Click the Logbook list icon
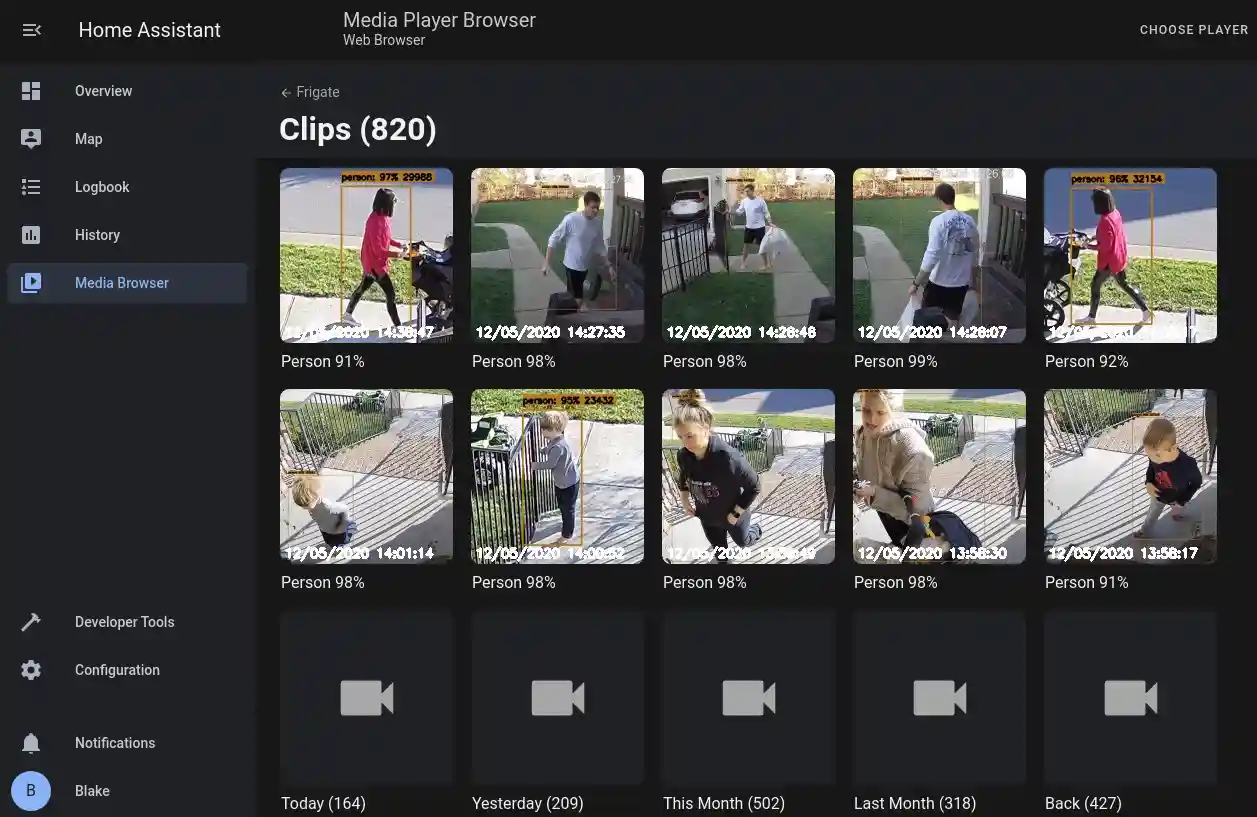 point(31,187)
